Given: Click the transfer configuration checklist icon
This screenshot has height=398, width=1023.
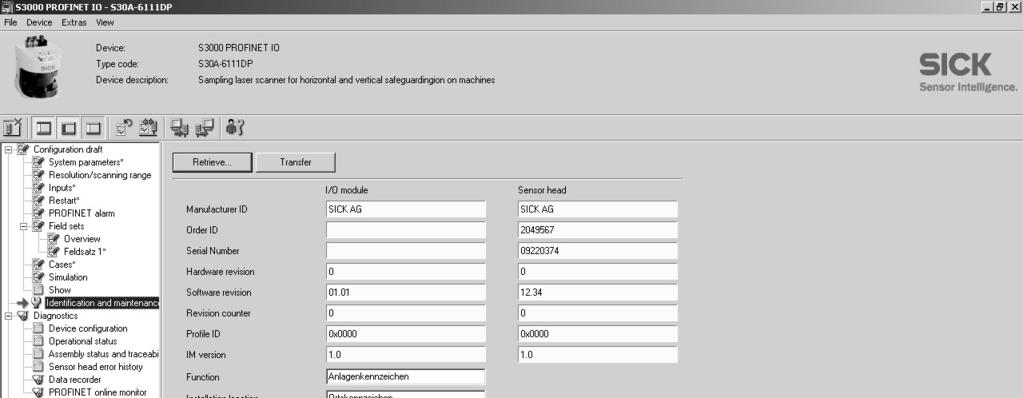Looking at the screenshot, I should point(149,127).
